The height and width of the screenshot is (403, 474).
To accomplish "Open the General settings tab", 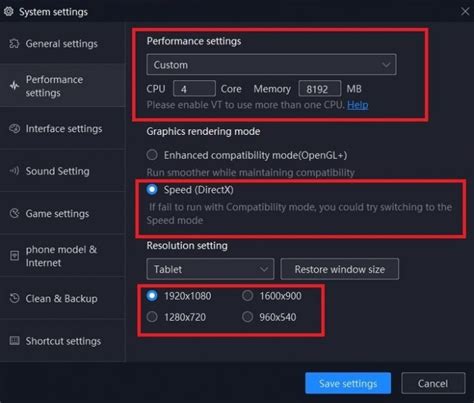I will coord(63,44).
